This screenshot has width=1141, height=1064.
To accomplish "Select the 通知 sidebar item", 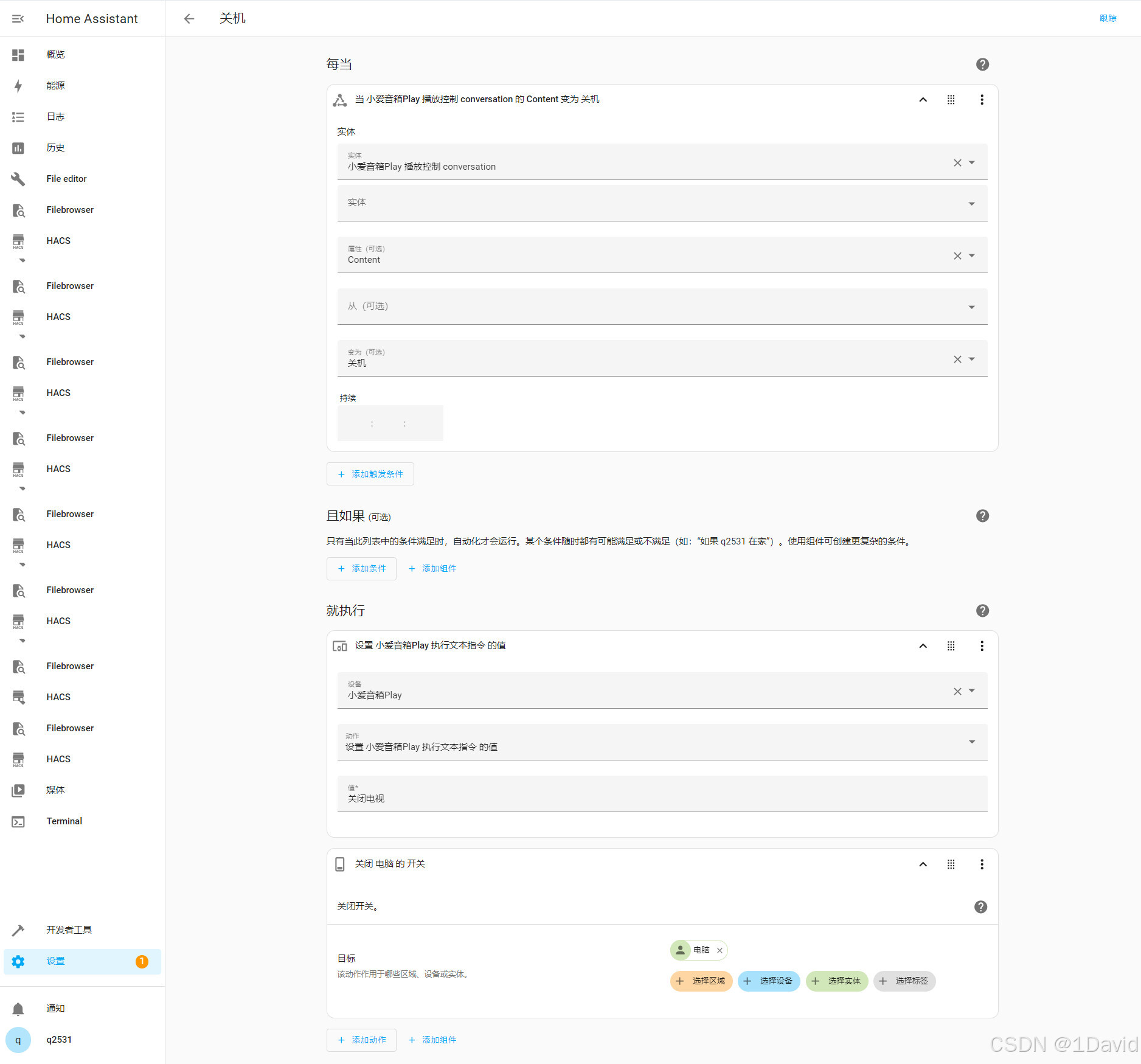I will (x=82, y=1009).
